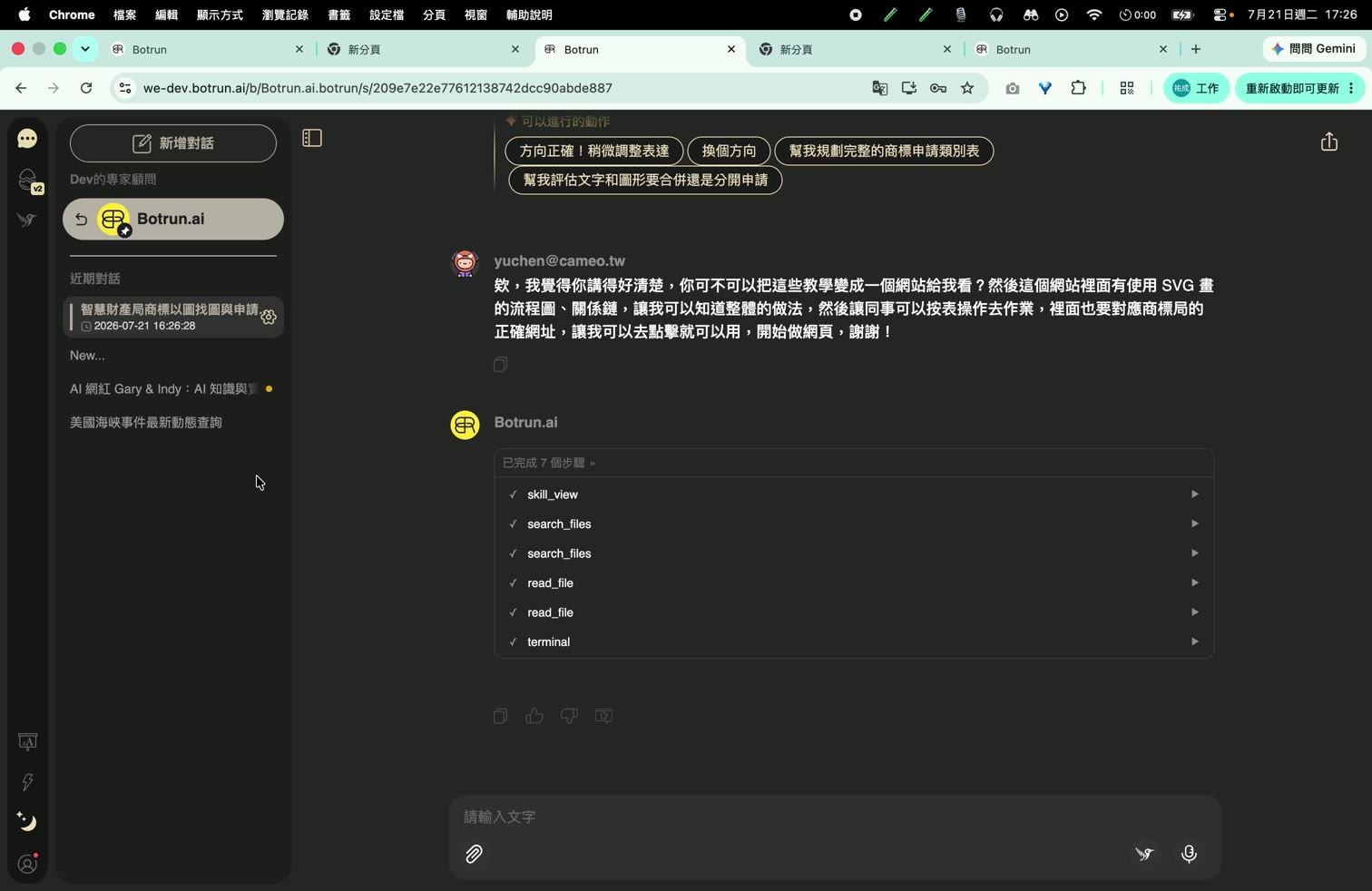
Task: Click the share icon at top right
Action: pos(1329,142)
